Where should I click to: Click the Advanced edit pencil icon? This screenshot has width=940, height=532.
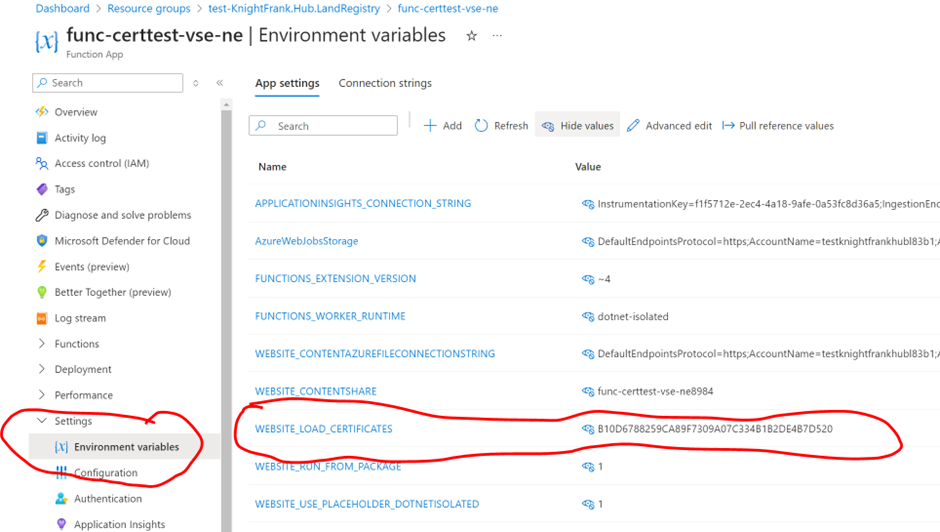[x=633, y=126]
